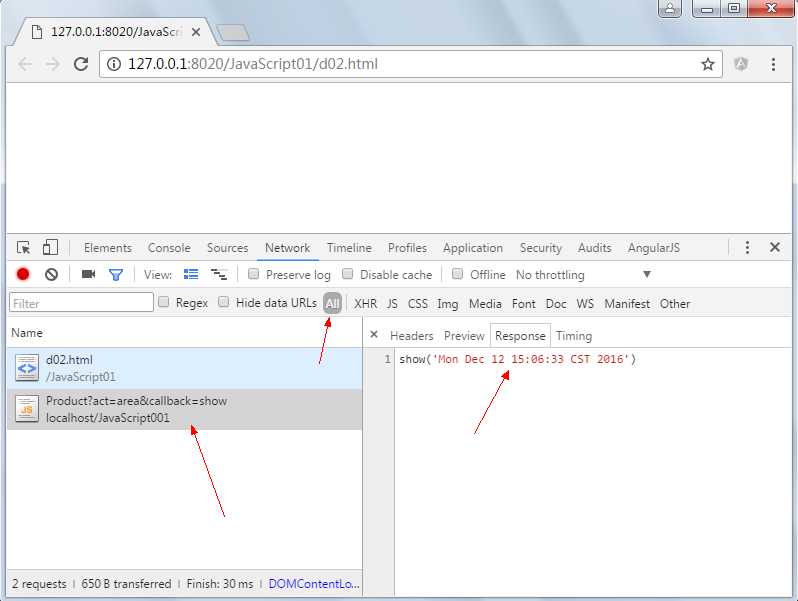The width and height of the screenshot is (798, 601).
Task: Close the request details pane
Action: coord(374,335)
